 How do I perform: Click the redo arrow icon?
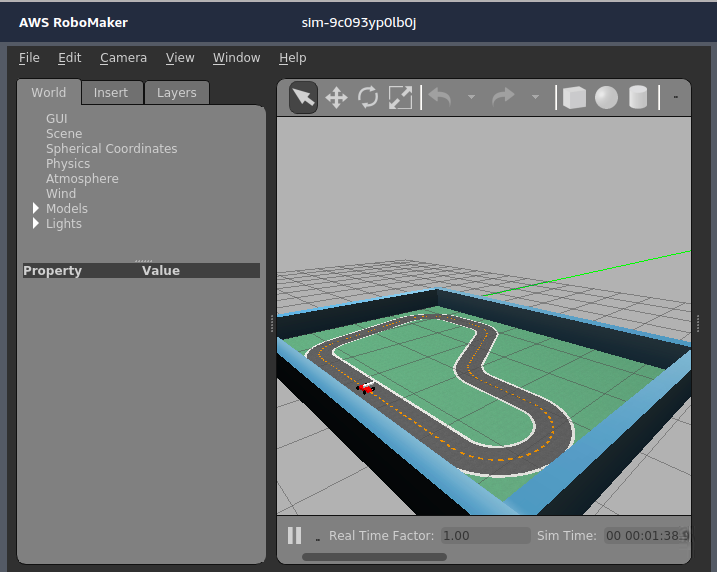tap(503, 97)
